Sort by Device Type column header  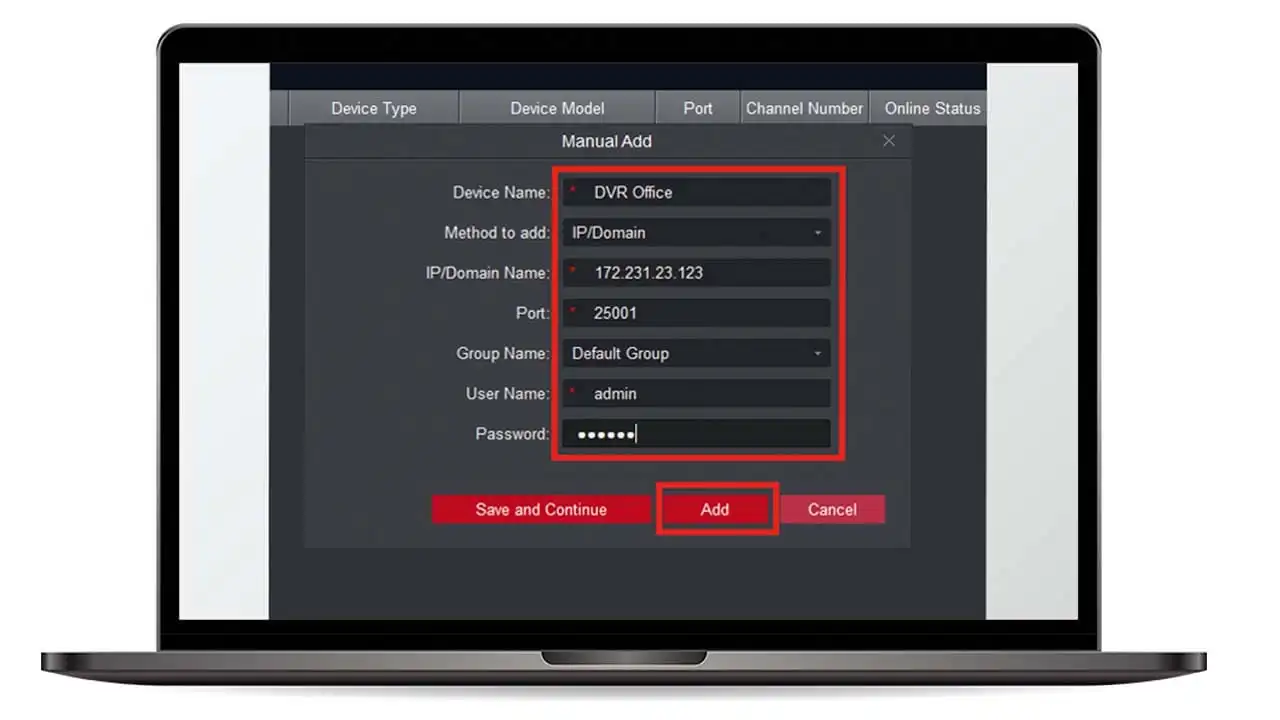point(373,108)
